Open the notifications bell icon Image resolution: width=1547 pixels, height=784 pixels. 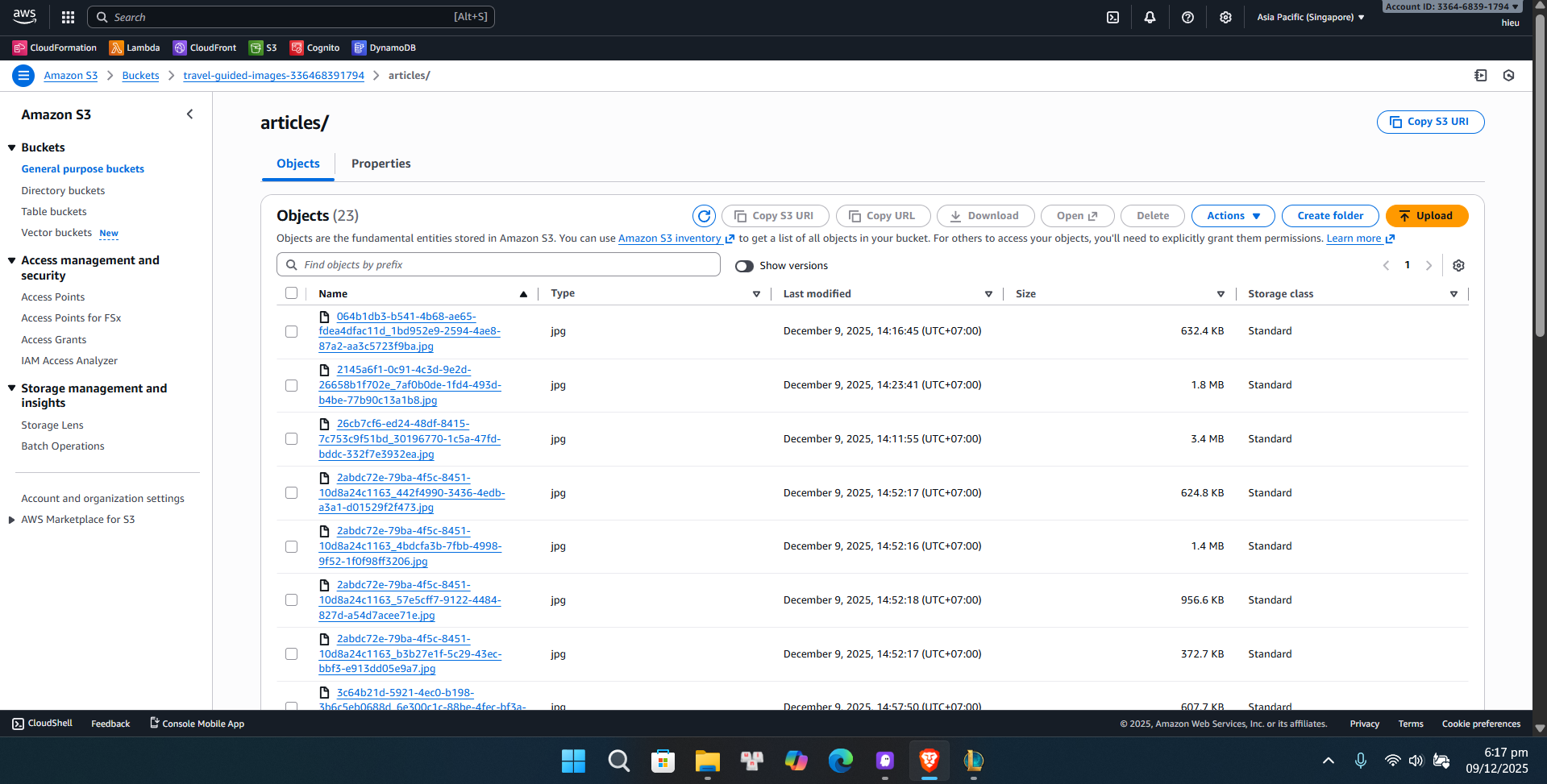[x=1150, y=17]
